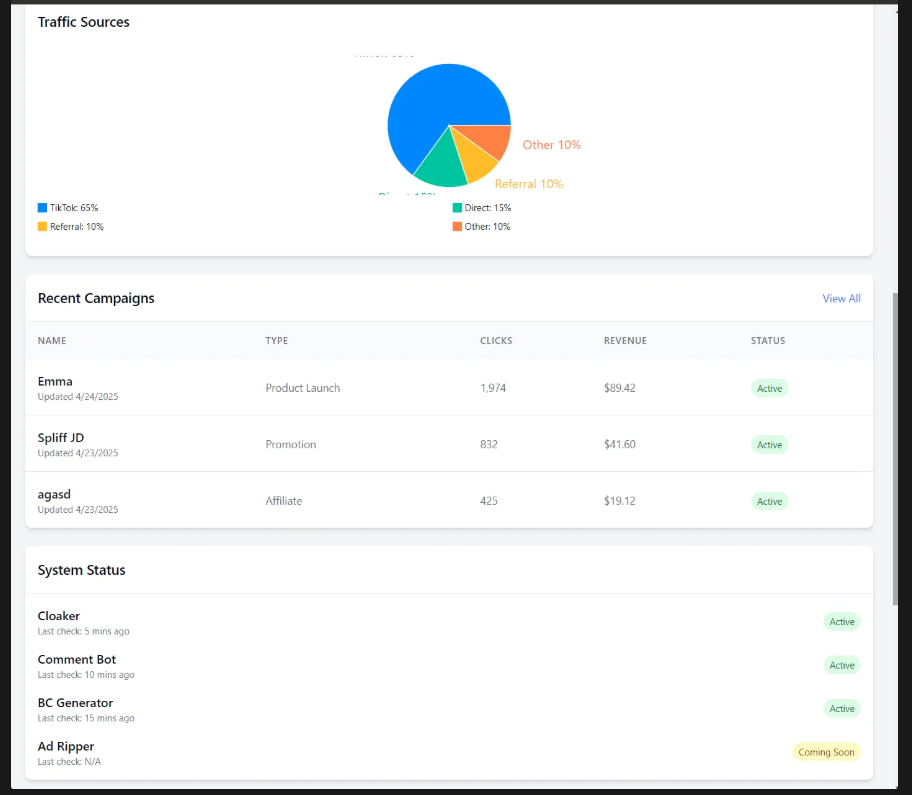Sort by the Clicks column header

(496, 341)
